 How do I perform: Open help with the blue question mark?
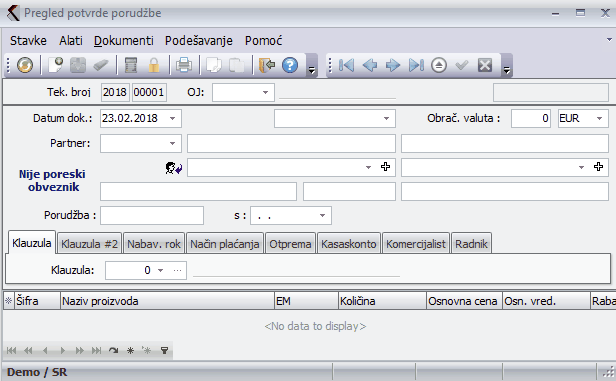290,65
